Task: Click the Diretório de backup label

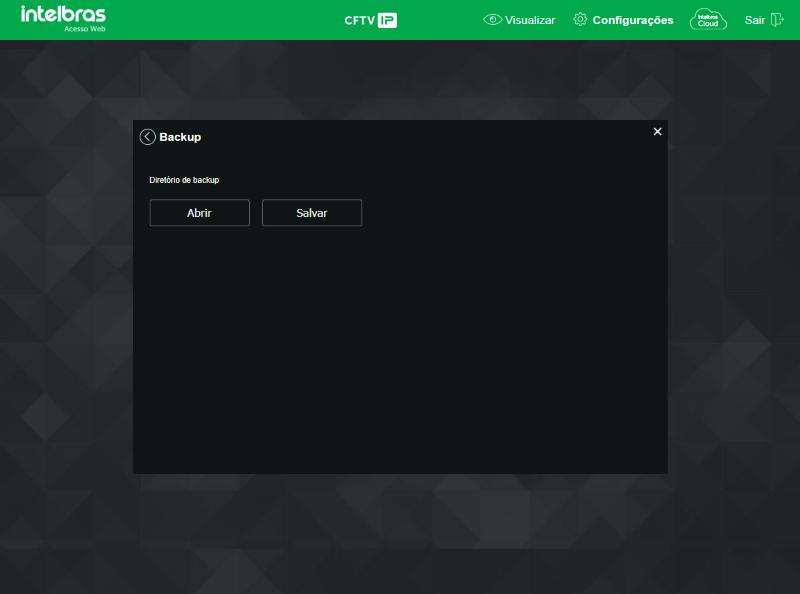Action: (184, 180)
